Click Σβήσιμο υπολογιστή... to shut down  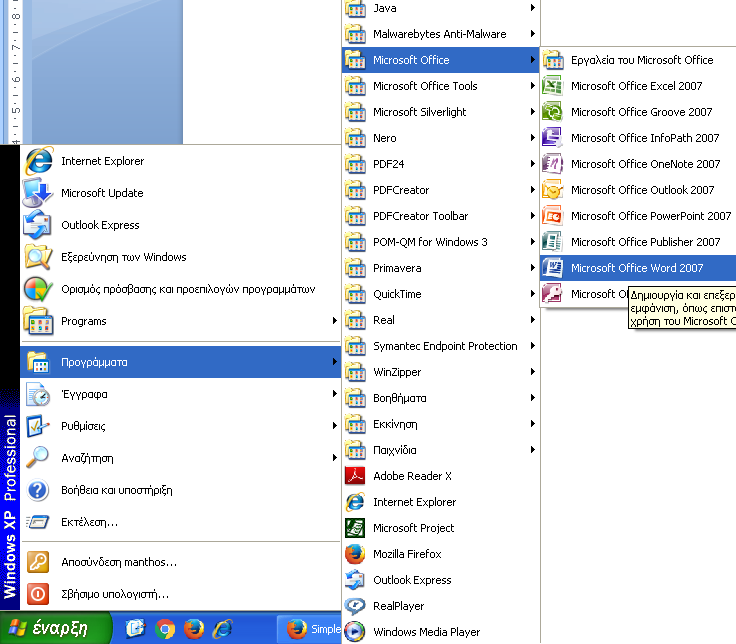click(181, 594)
